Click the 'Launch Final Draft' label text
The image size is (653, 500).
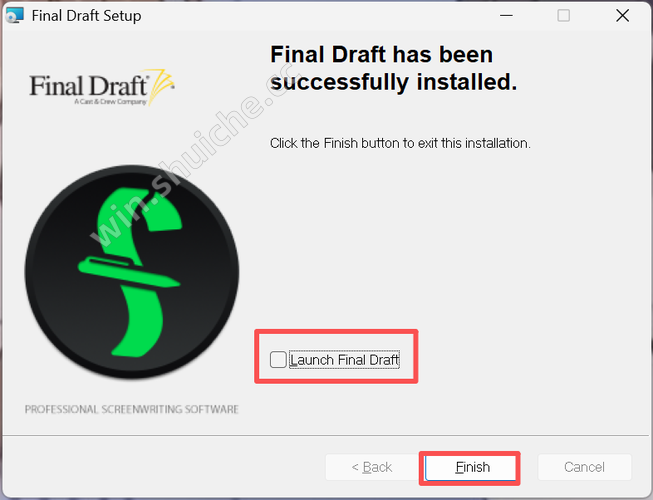pos(344,360)
